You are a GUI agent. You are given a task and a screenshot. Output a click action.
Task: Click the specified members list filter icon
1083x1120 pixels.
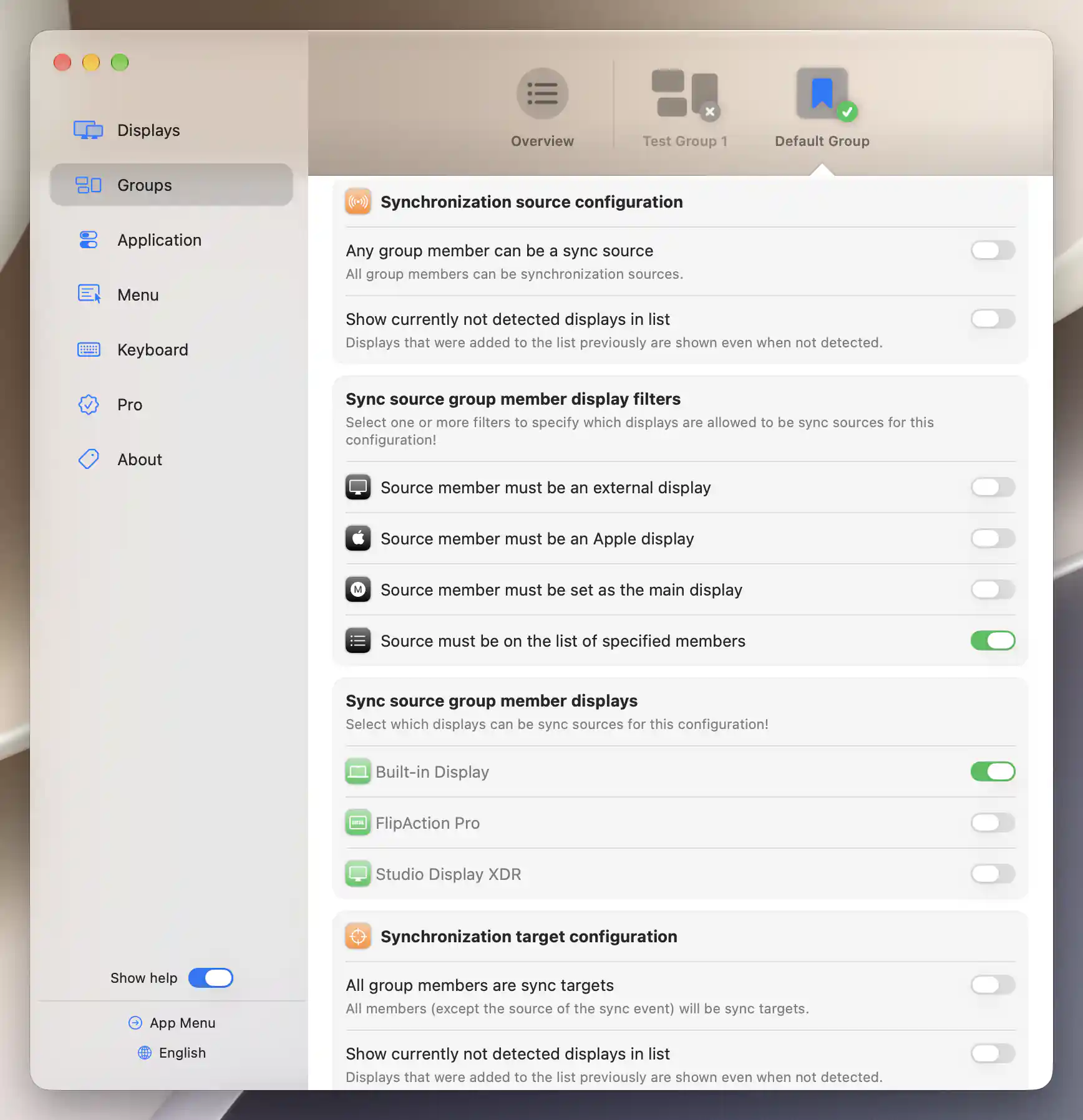[358, 641]
